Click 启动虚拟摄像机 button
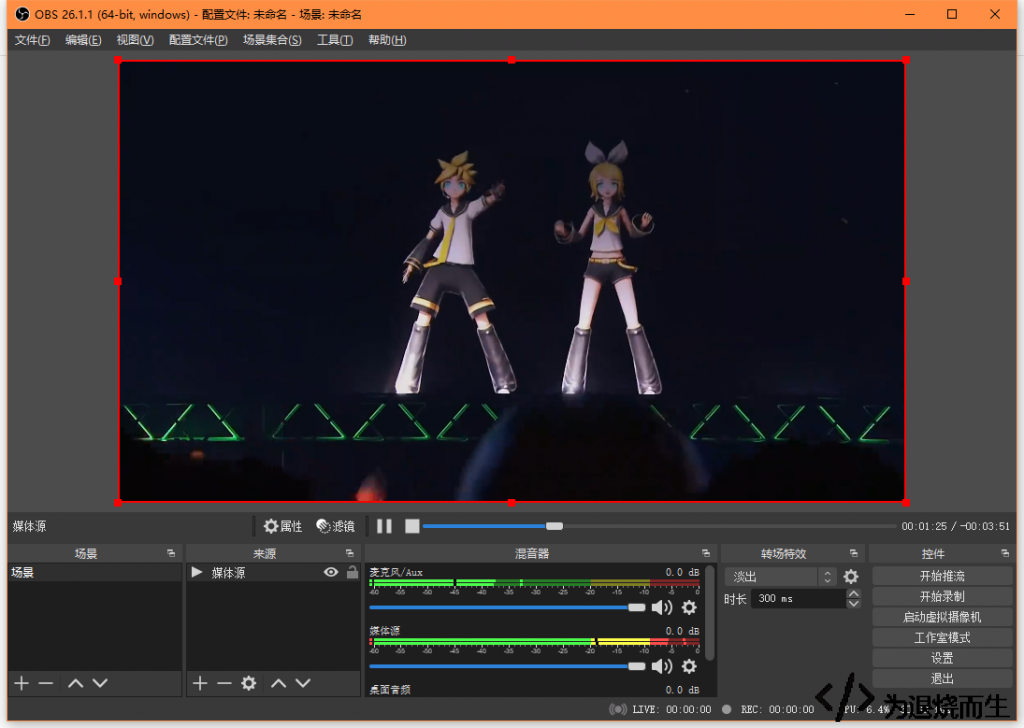The image size is (1024, 728). coord(942,617)
